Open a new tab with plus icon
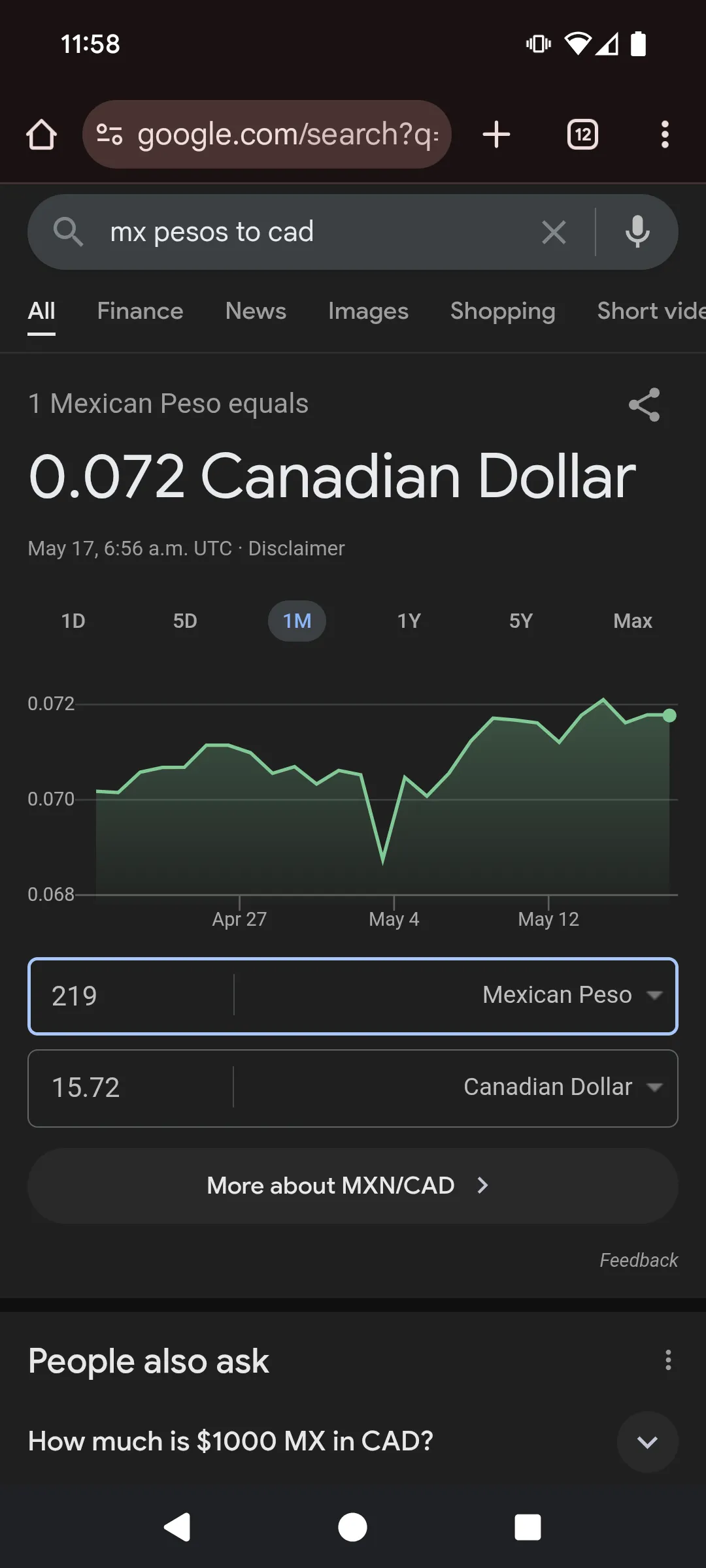 pos(496,135)
